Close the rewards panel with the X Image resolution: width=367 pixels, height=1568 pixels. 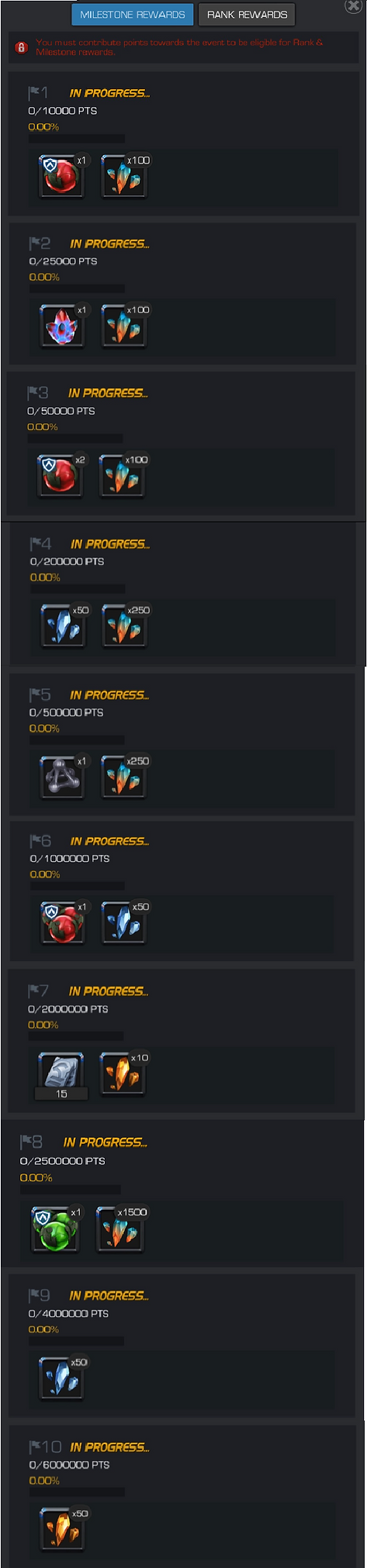coord(353,6)
